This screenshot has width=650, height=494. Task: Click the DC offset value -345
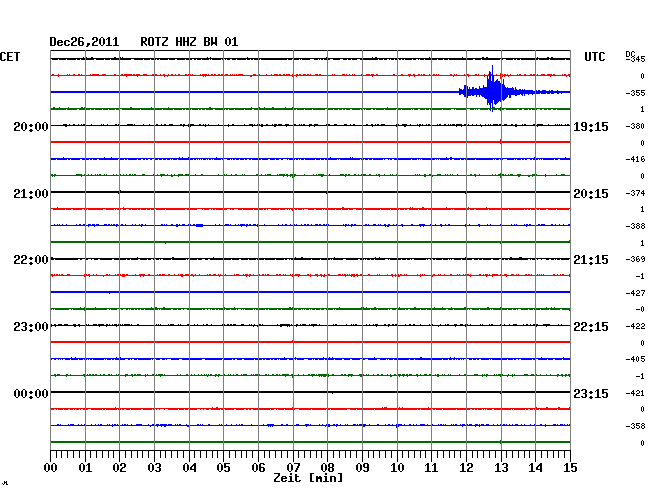pyautogui.click(x=635, y=59)
